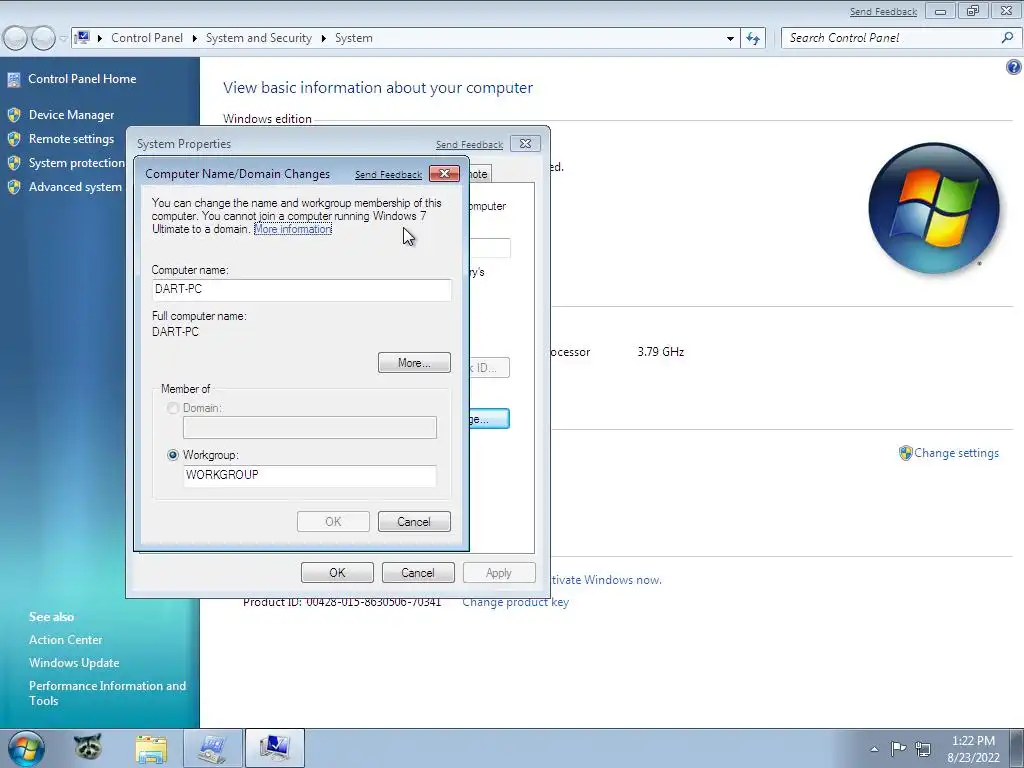Open the Action Center flag icon

pos(899,748)
